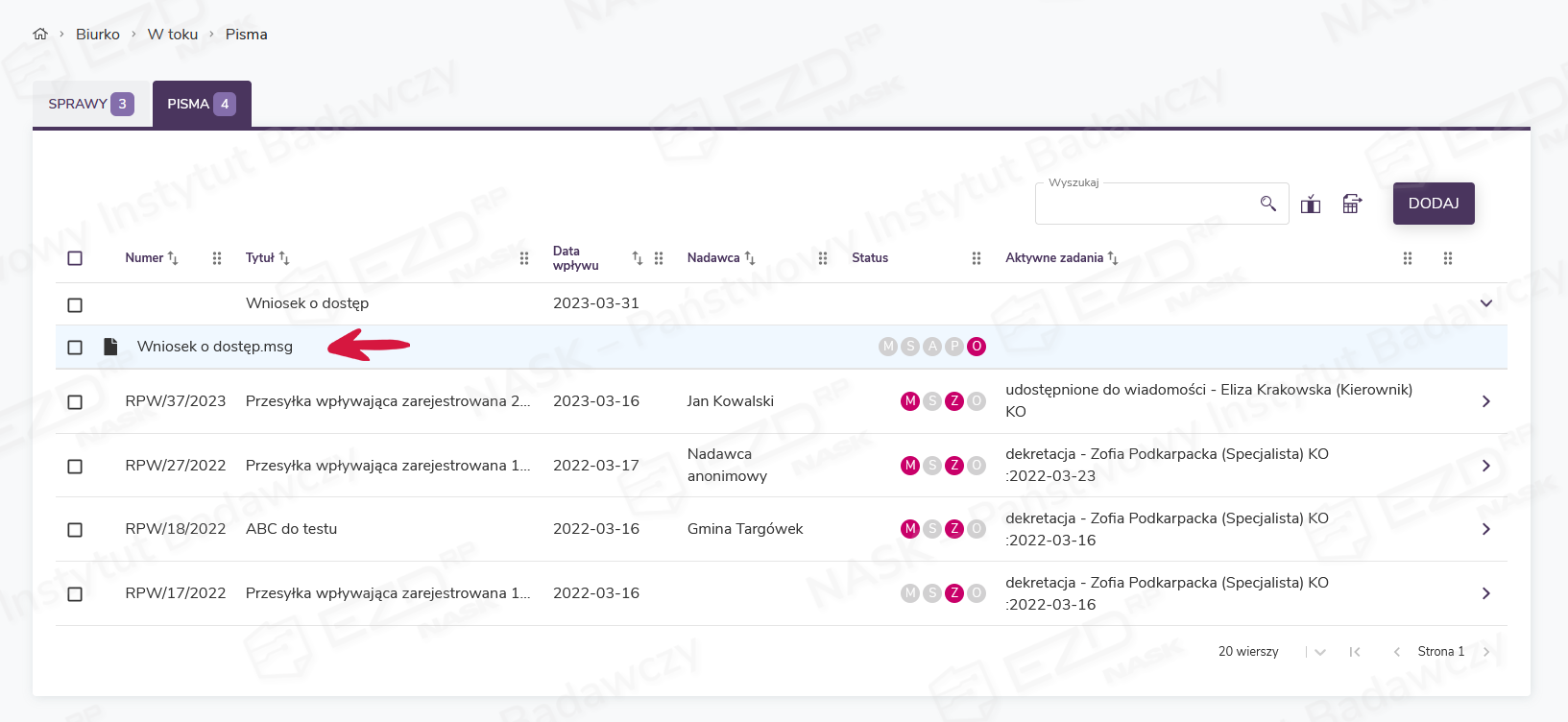Screen dimensions: 1568x722
Task: Click drag handle next to Tytuł column
Action: tap(524, 258)
